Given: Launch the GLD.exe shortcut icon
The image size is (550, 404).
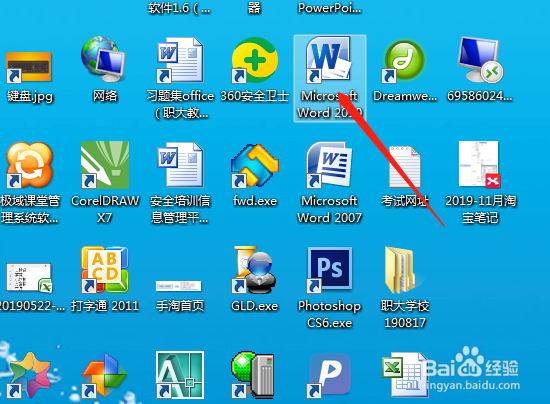Looking at the screenshot, I should (254, 270).
